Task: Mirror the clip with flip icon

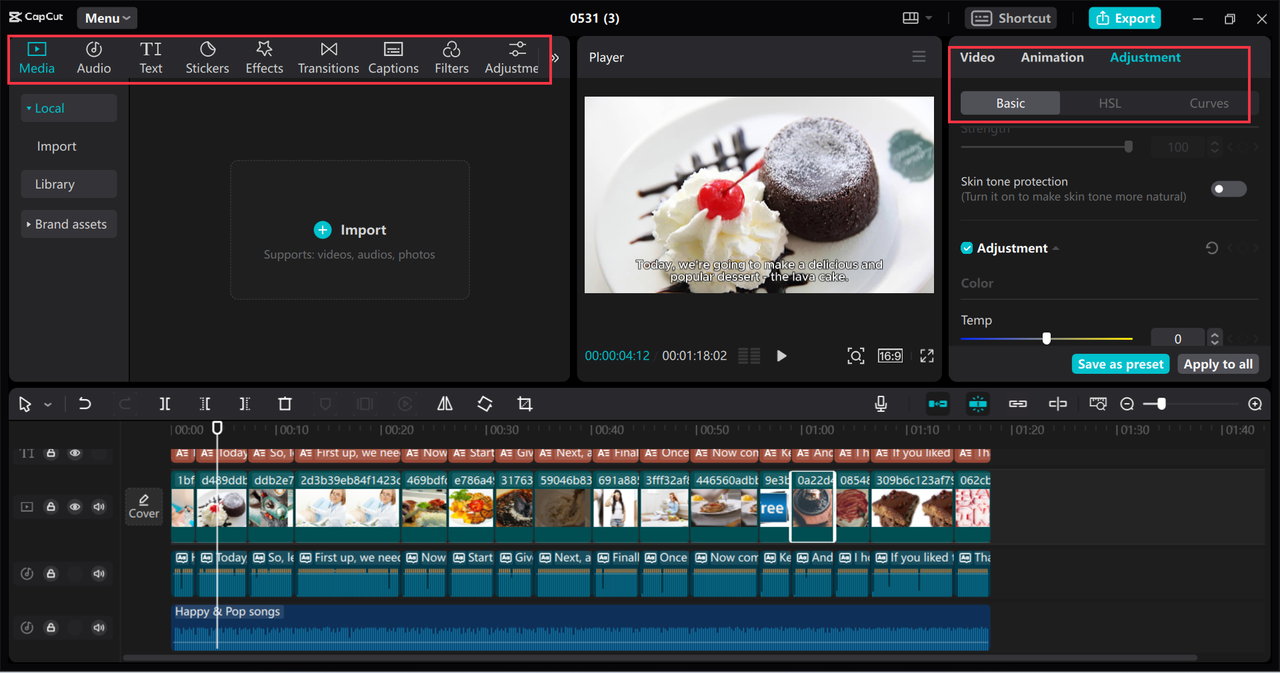Action: point(445,404)
